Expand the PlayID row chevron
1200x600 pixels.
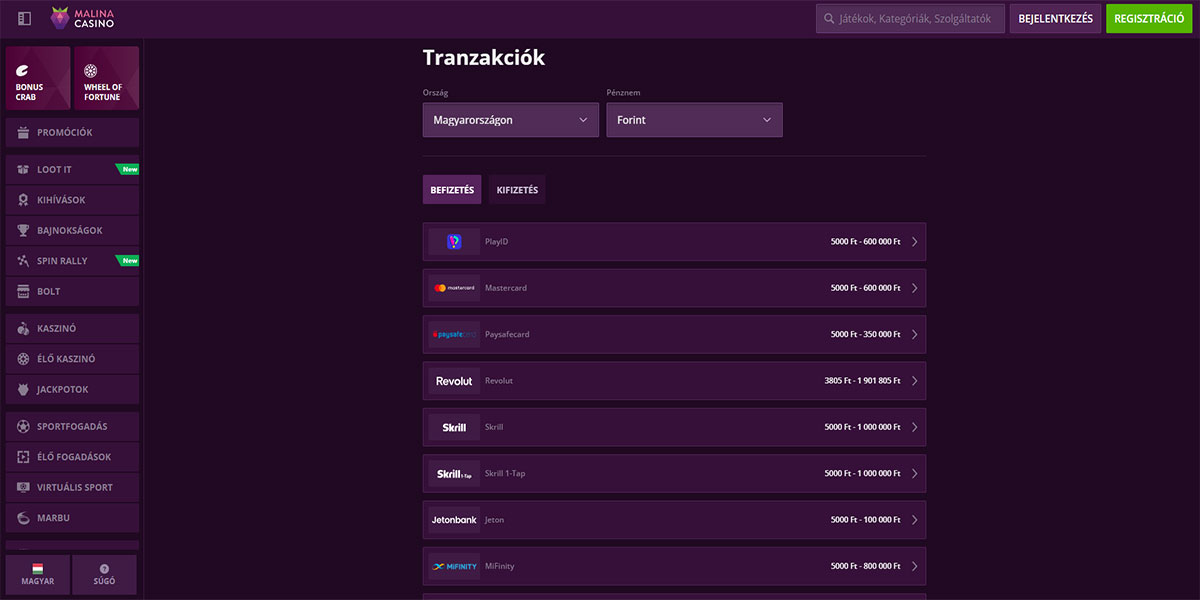click(914, 242)
